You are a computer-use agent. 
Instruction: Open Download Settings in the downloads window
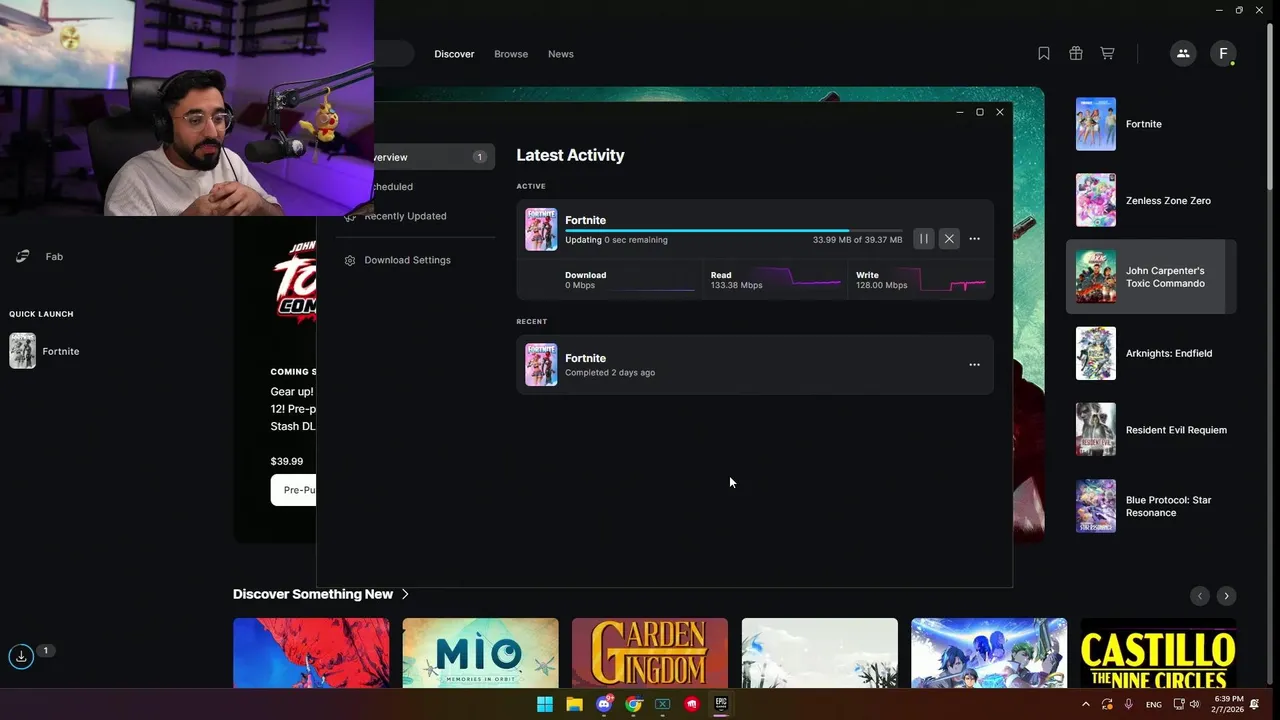pyautogui.click(x=407, y=260)
